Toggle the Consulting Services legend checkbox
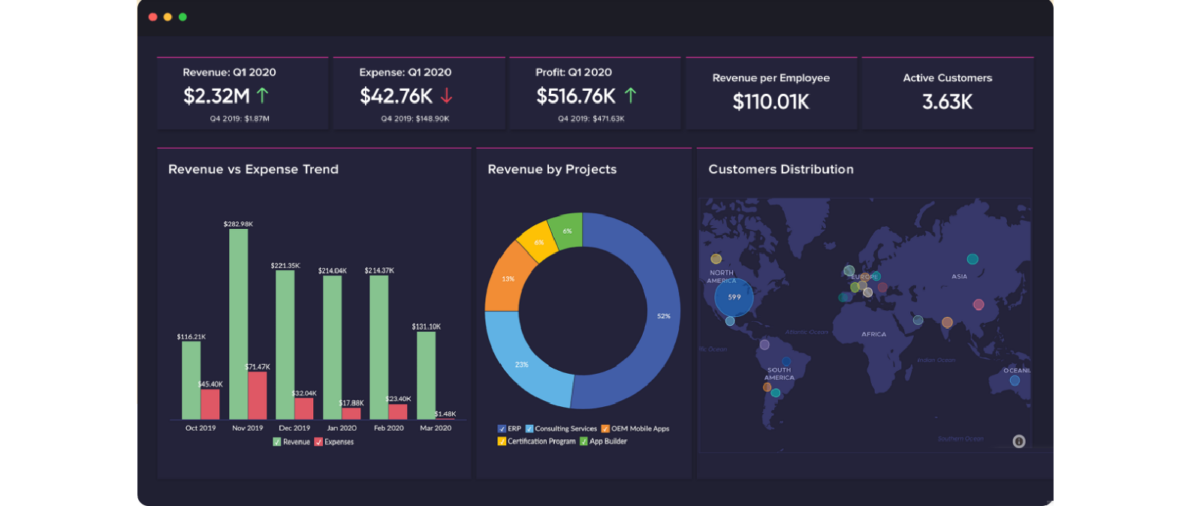Image resolution: width=1200 pixels, height=506 pixels. 530,429
